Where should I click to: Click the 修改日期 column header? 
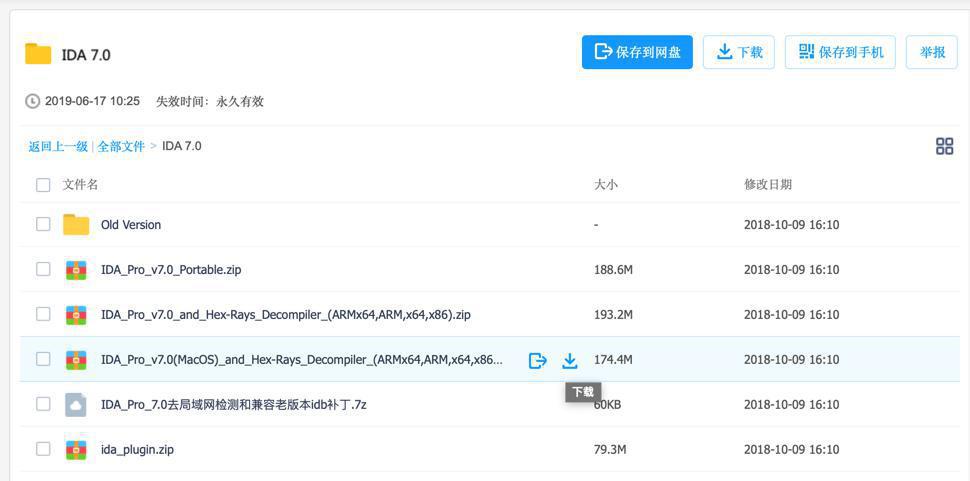coord(768,184)
